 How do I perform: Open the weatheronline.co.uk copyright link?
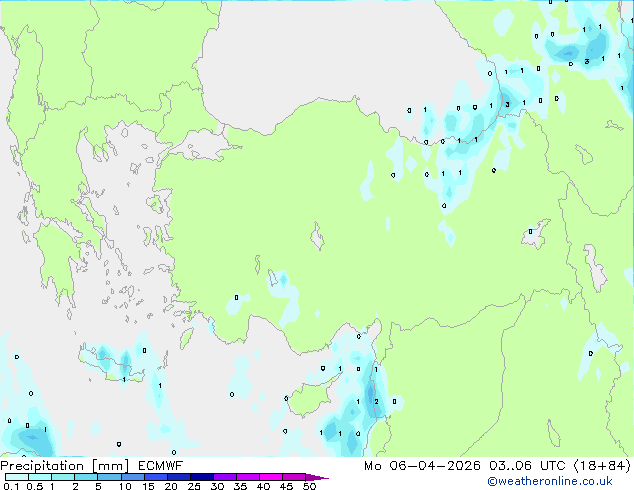point(549,481)
